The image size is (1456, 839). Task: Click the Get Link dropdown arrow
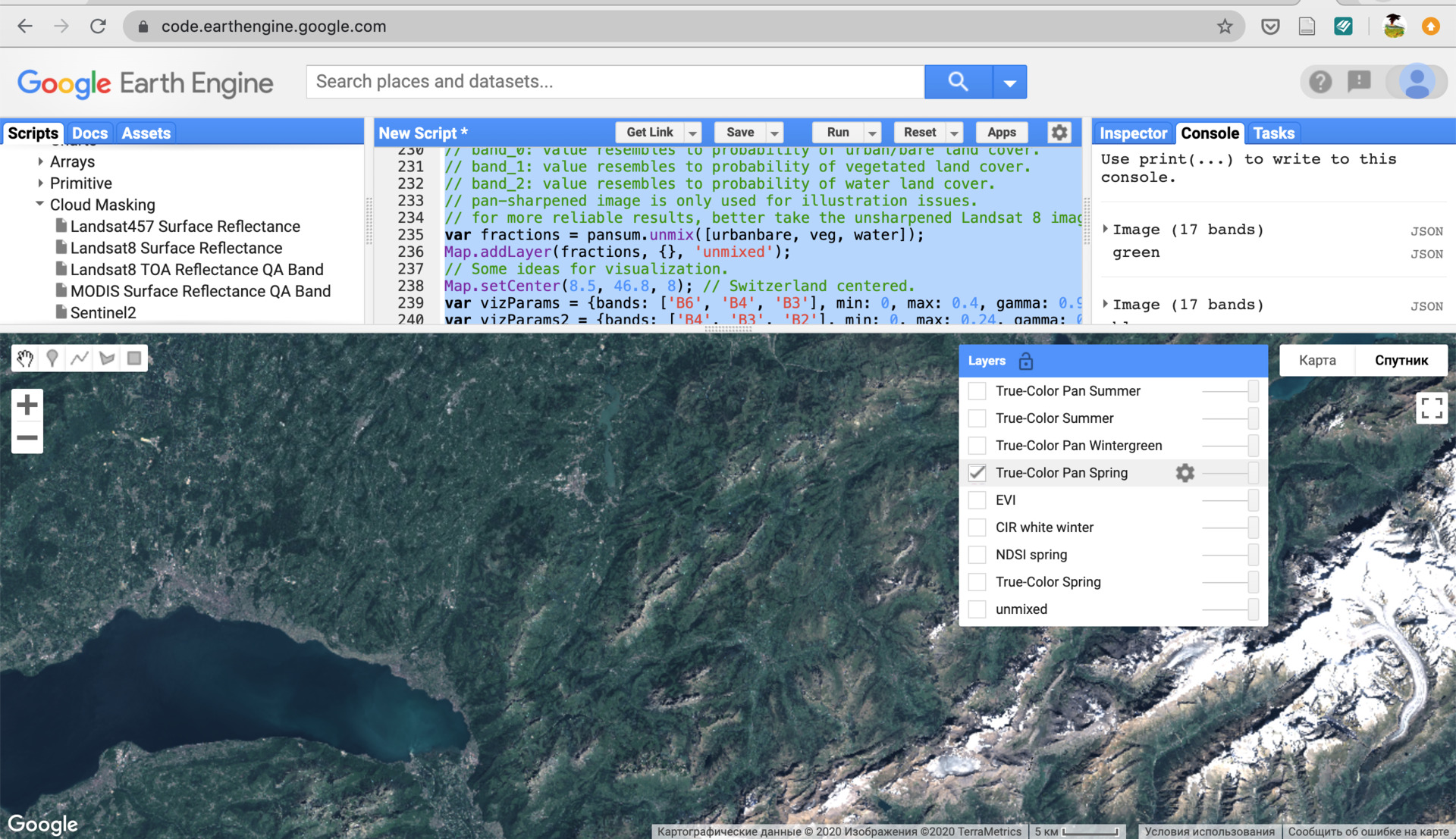tap(693, 132)
